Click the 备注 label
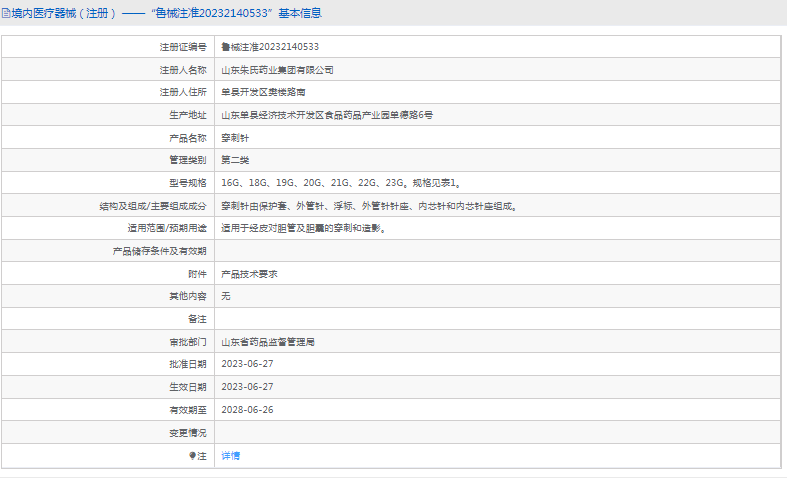Viewport: 787px width, 478px height. (x=197, y=319)
